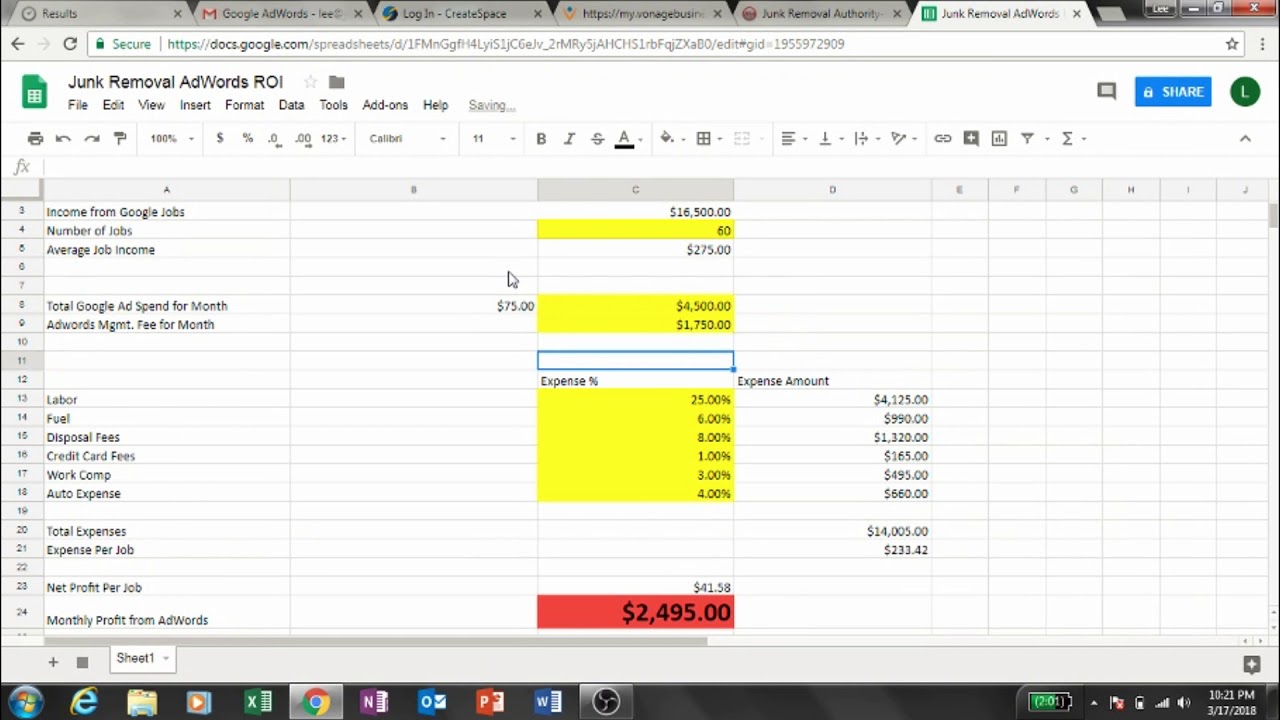Screen dimensions: 1280x720
Task: Open the all sheets list icon
Action: pyautogui.click(x=82, y=662)
